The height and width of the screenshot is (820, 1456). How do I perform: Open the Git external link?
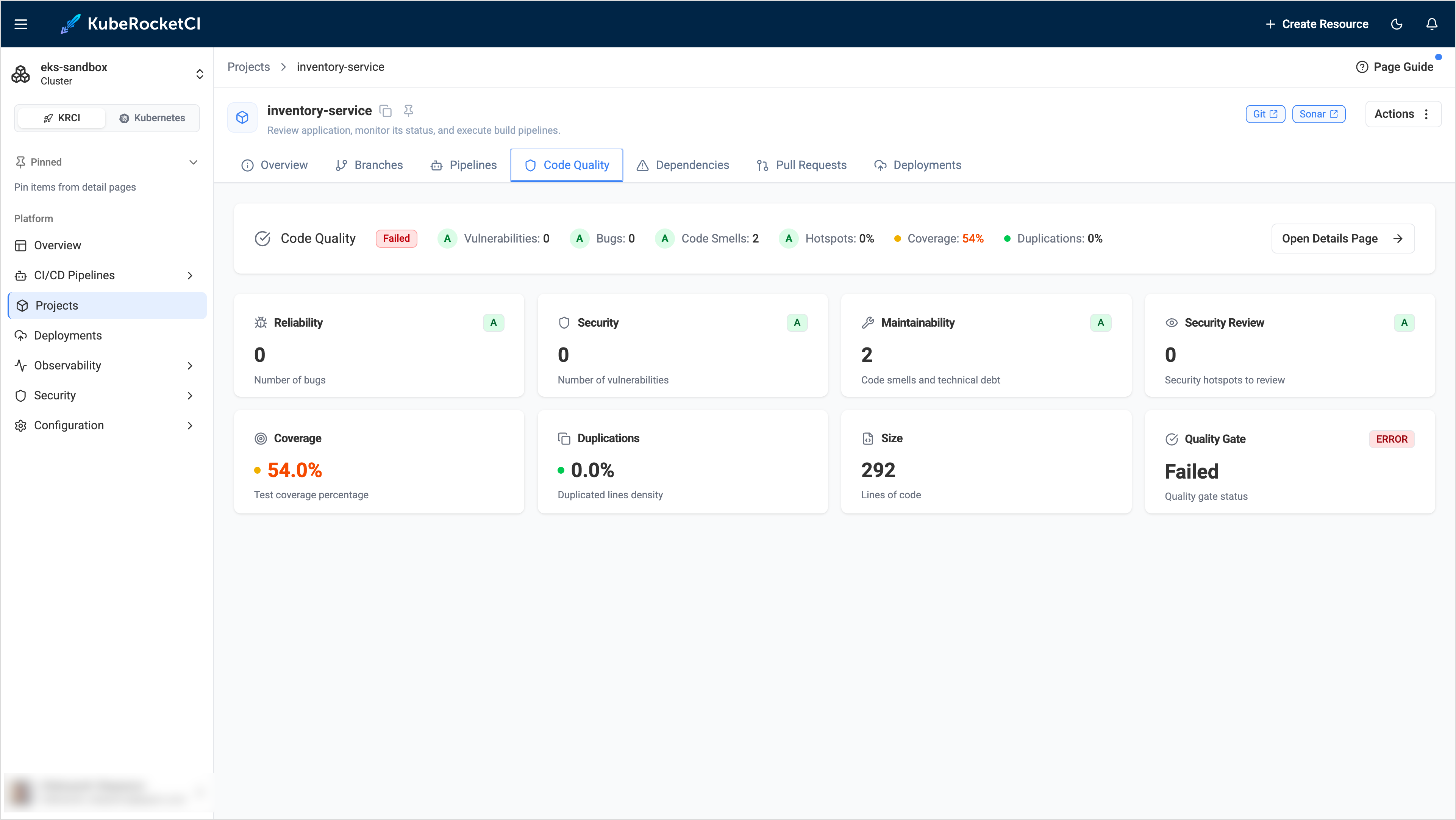(1265, 114)
